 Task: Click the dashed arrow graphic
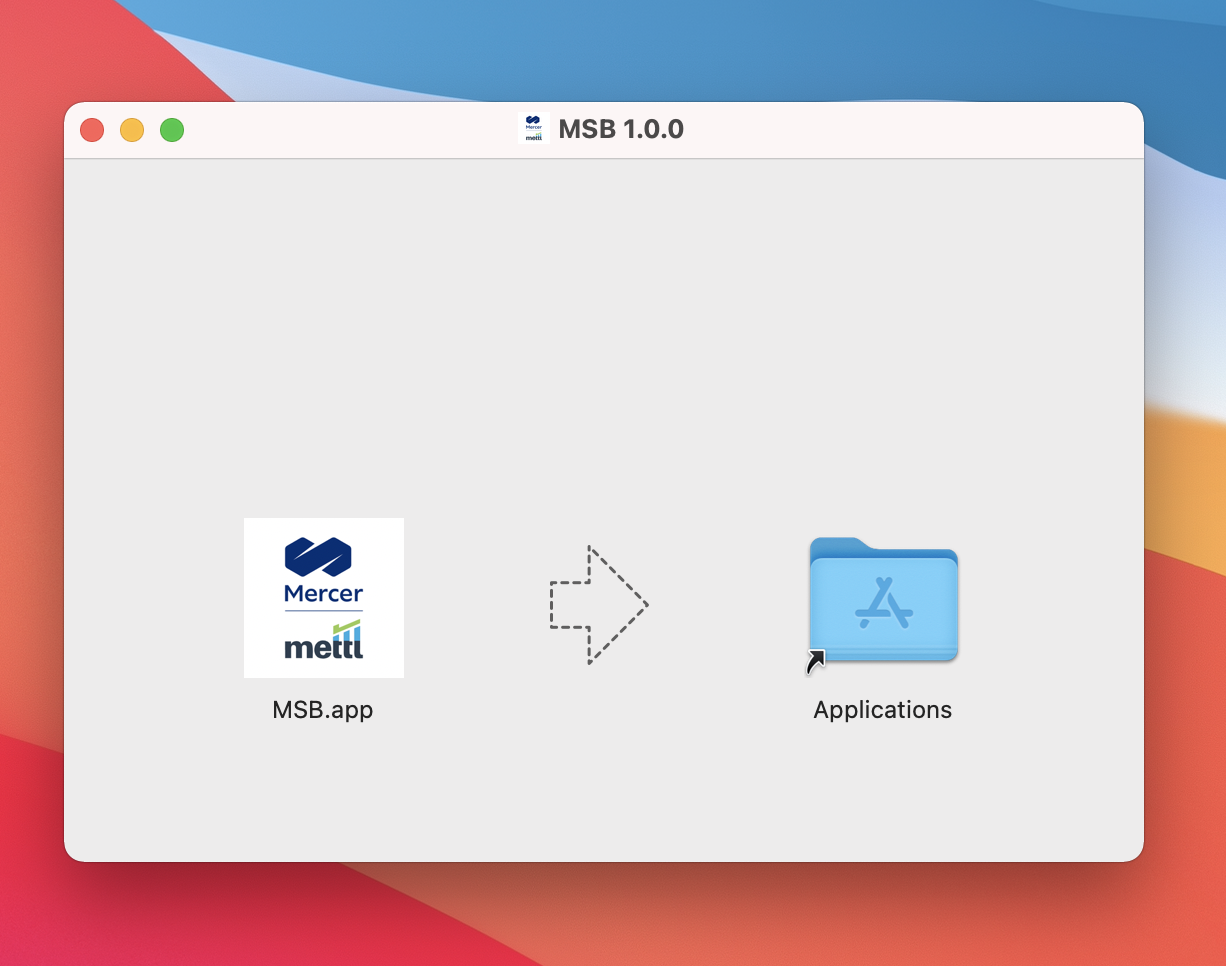[598, 604]
